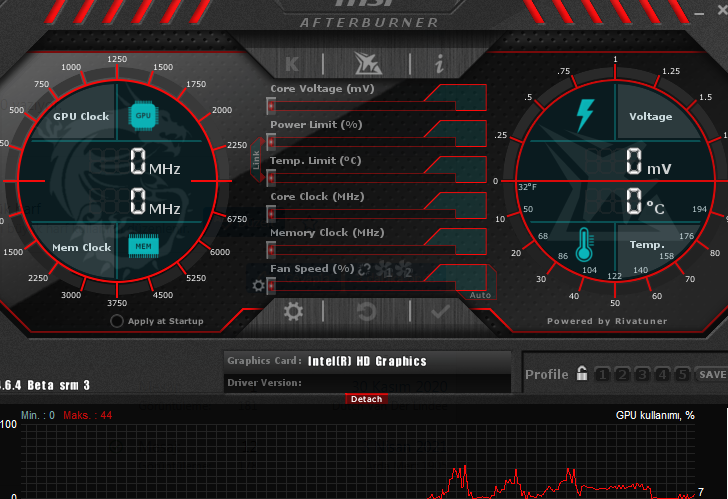Screen dimensions: 728x499
Task: Select profile slot 5
Action: 682,374
